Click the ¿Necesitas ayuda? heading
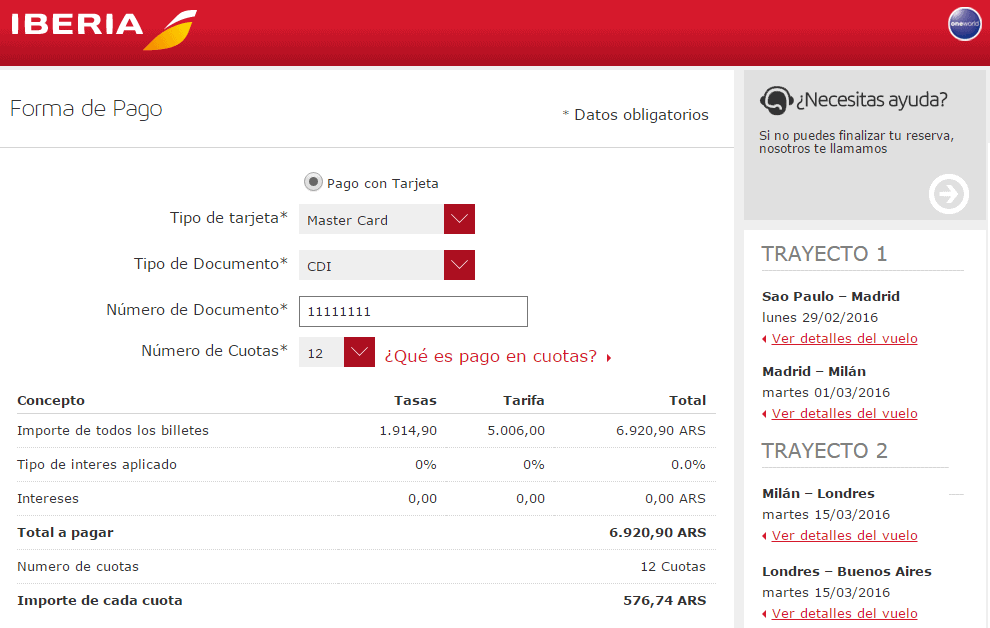The height and width of the screenshot is (628, 990). tap(871, 100)
